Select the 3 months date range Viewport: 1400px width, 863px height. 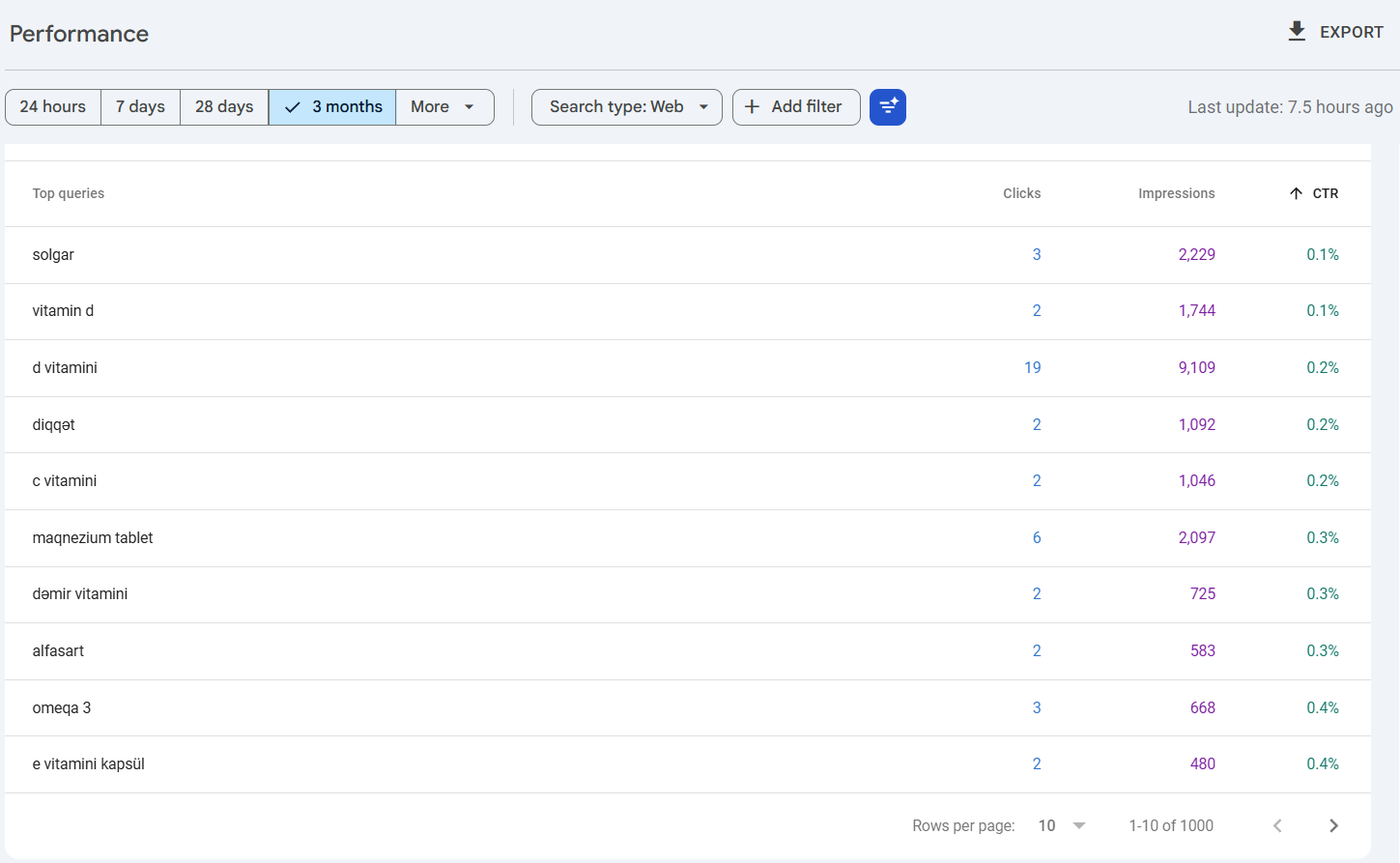(333, 107)
